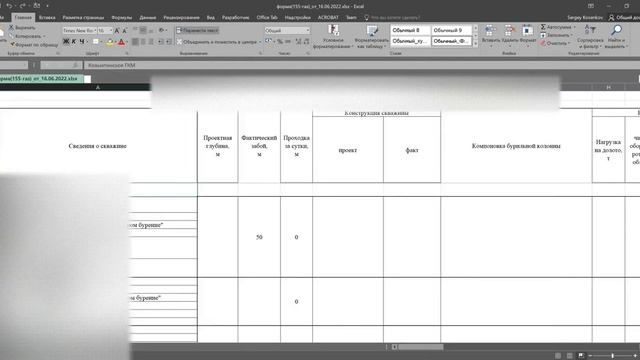
Task: Open the ACROBAT tab
Action: pos(328,18)
